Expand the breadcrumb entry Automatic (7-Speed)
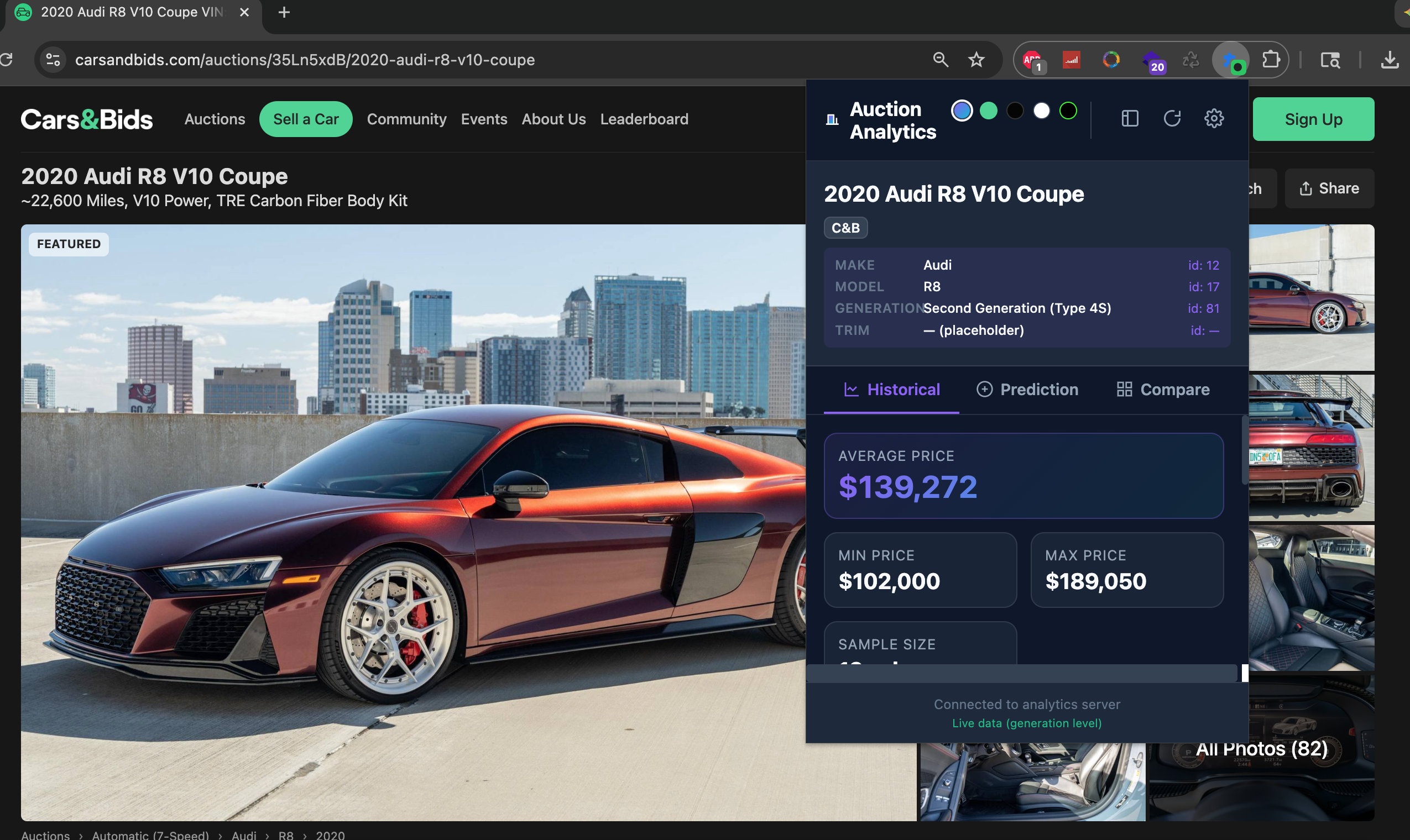 coord(150,835)
